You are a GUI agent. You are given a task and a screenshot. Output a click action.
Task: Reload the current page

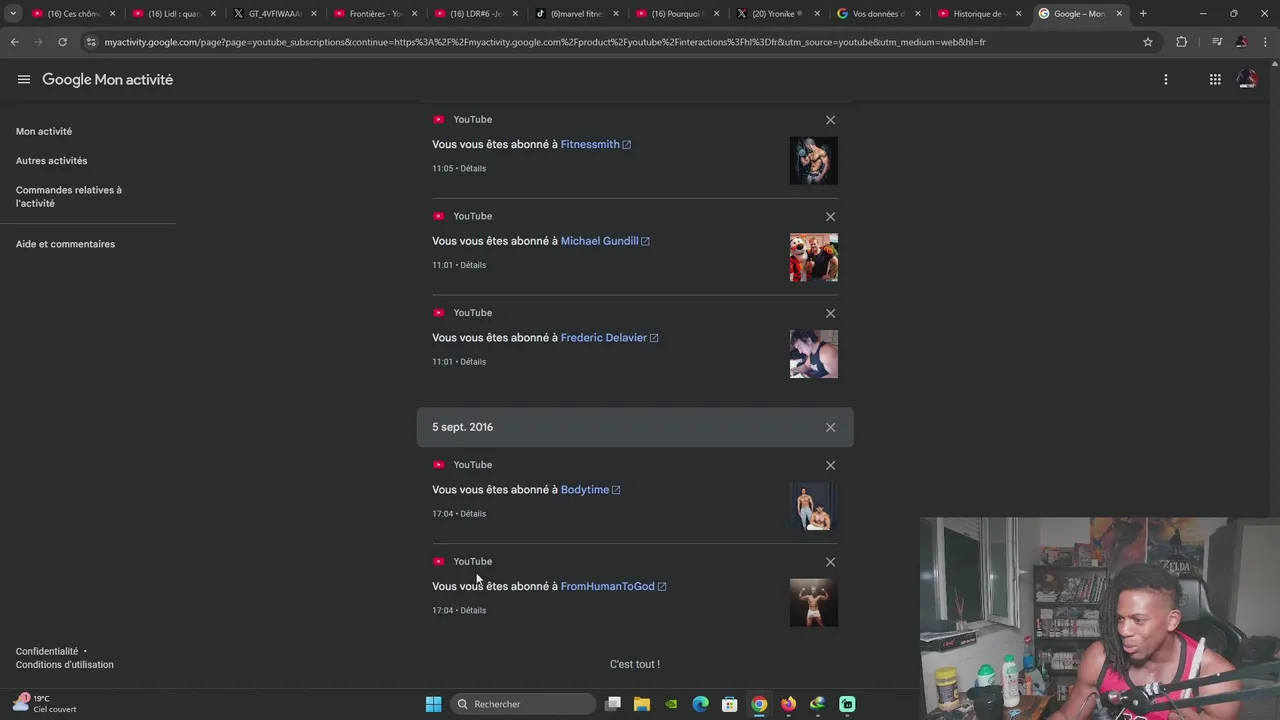point(62,42)
